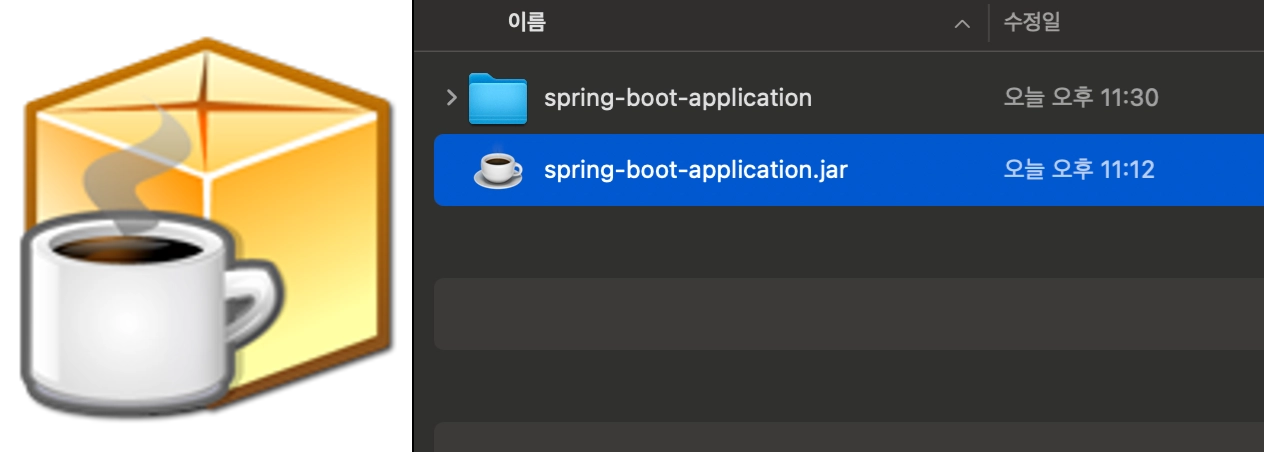
Task: Click the blue spring-boot-application folder icon
Action: (497, 98)
